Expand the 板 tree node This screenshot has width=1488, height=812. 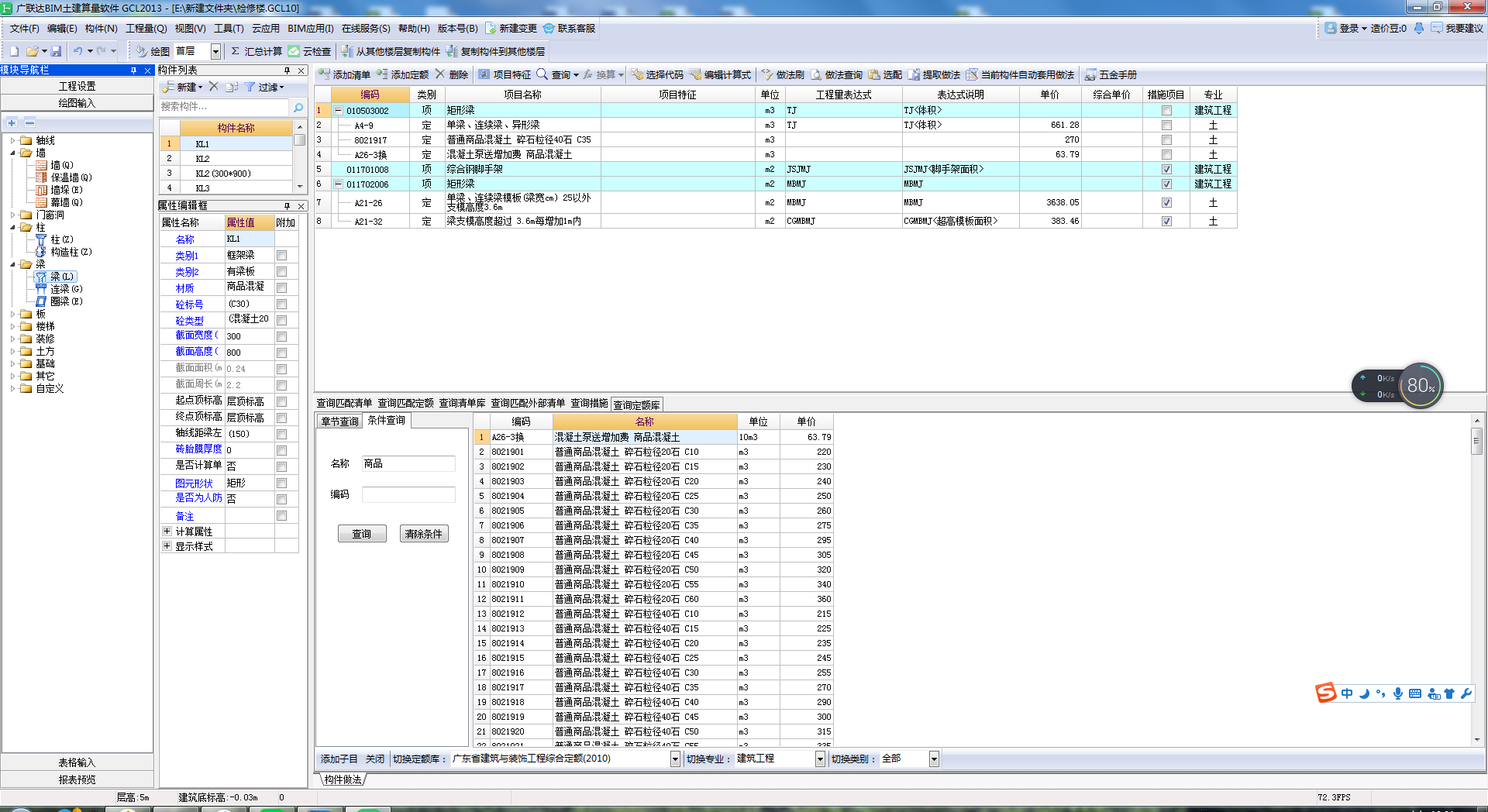tap(13, 314)
